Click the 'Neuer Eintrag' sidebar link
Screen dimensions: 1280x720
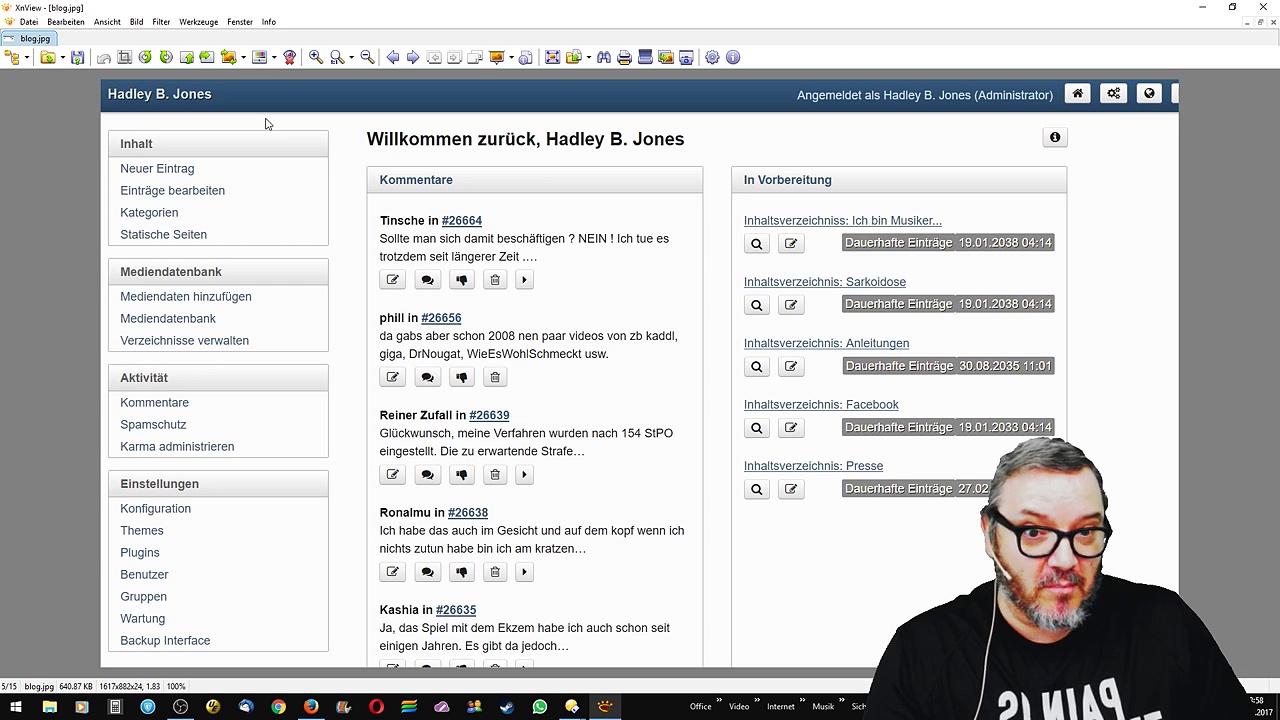point(157,169)
